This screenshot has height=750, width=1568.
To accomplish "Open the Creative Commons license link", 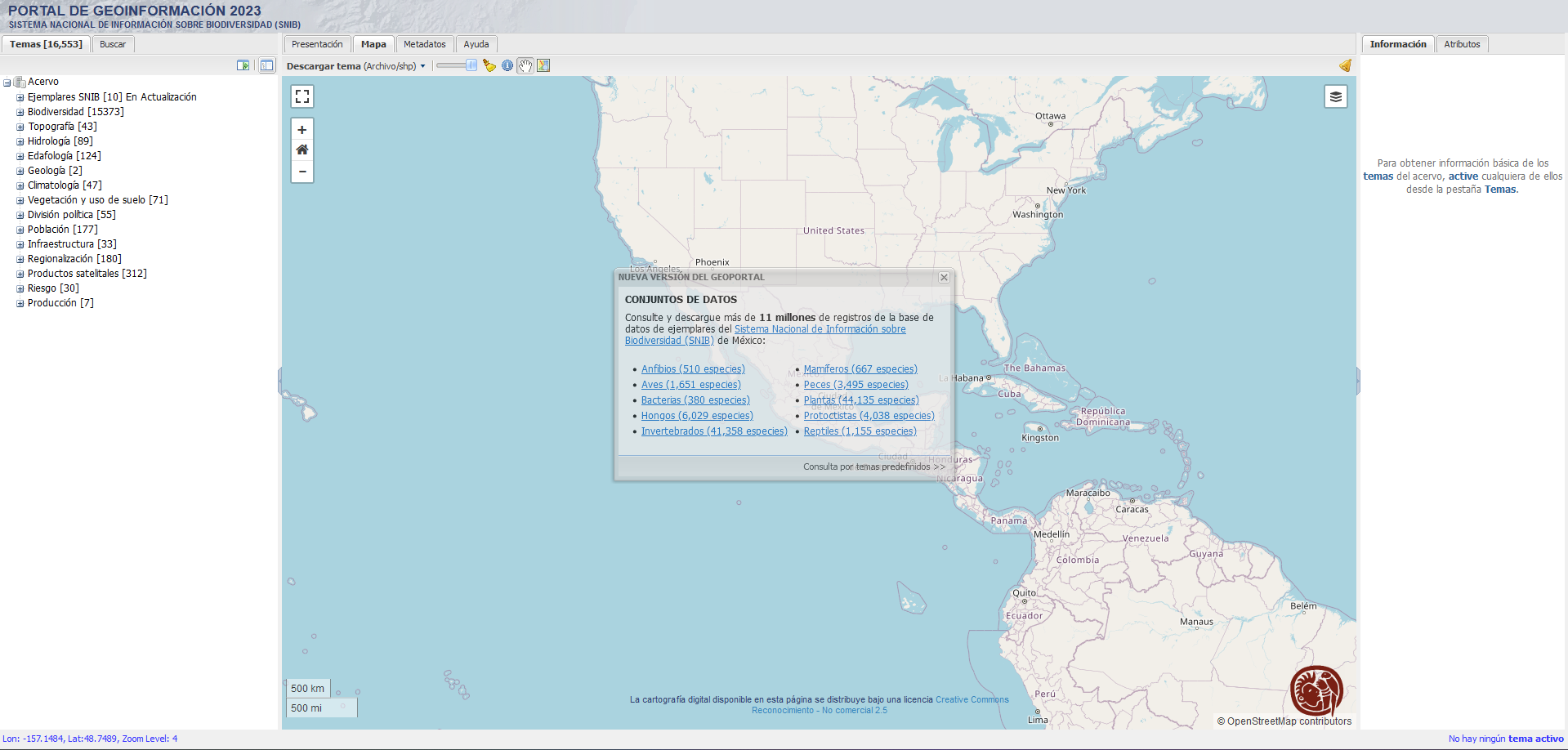I will (x=972, y=700).
